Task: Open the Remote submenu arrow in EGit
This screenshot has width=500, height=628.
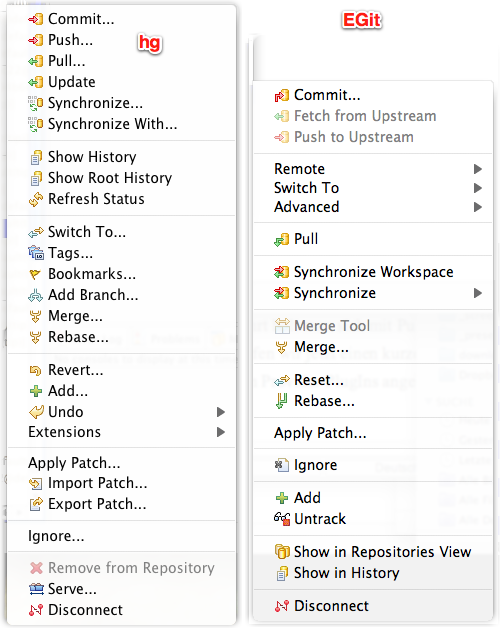Action: 477,169
